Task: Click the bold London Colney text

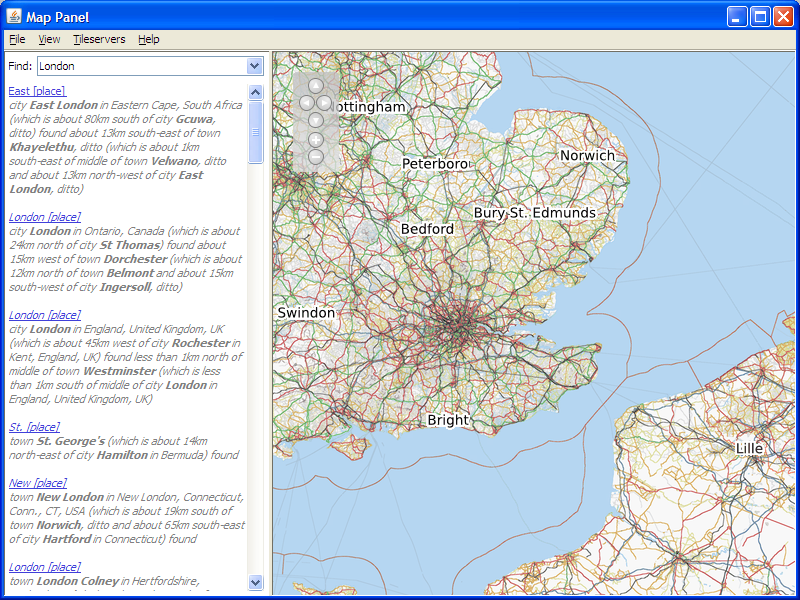Action: pyautogui.click(x=78, y=581)
